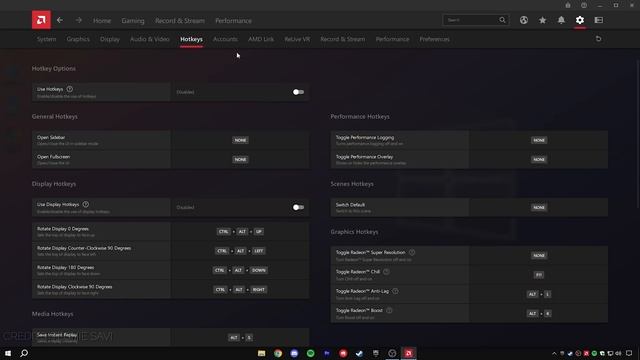Change Toggle Radeon Boost hotkey
Image resolution: width=640 pixels, height=360 pixels.
pyautogui.click(x=539, y=313)
